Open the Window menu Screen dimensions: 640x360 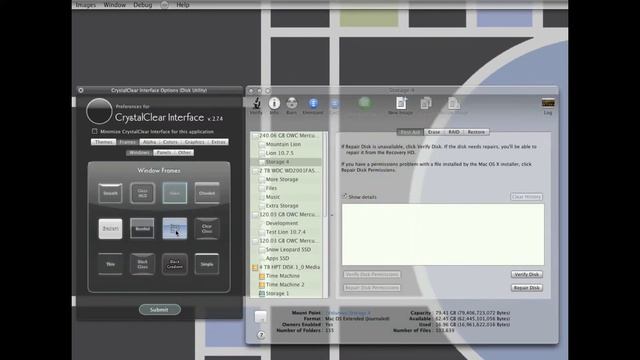(x=115, y=5)
